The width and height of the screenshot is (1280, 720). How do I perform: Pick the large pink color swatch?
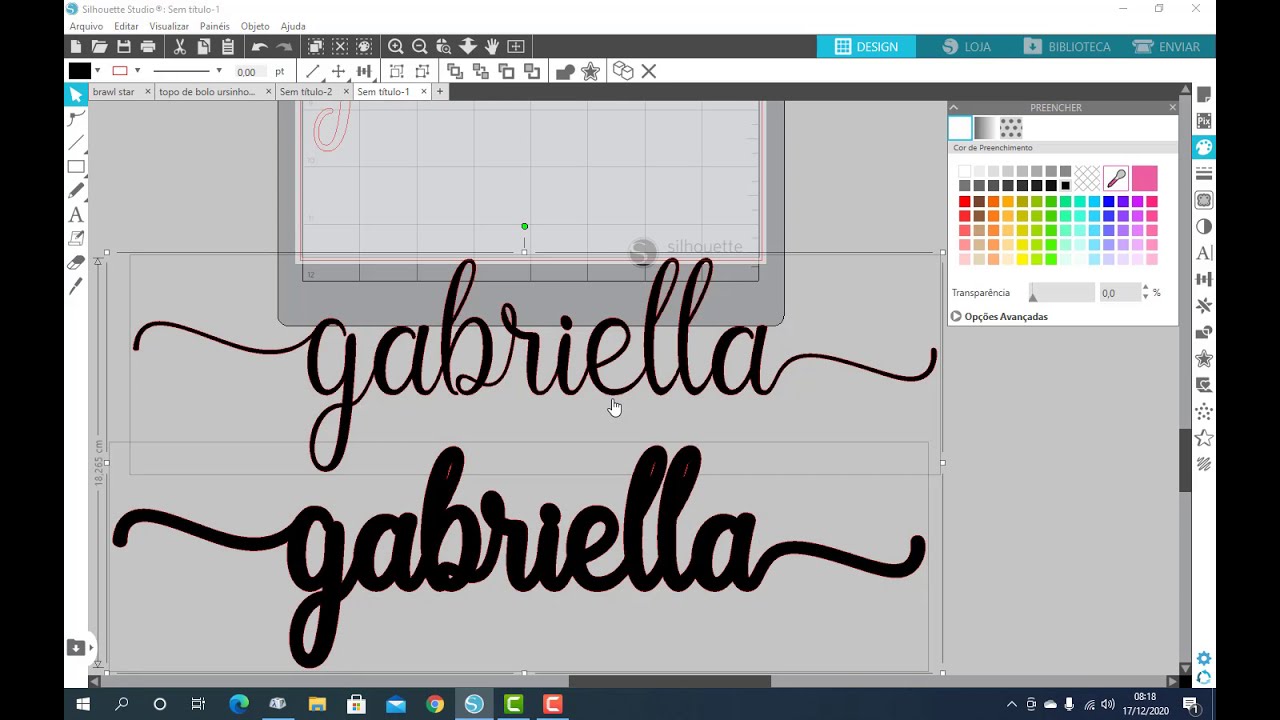(x=1145, y=178)
